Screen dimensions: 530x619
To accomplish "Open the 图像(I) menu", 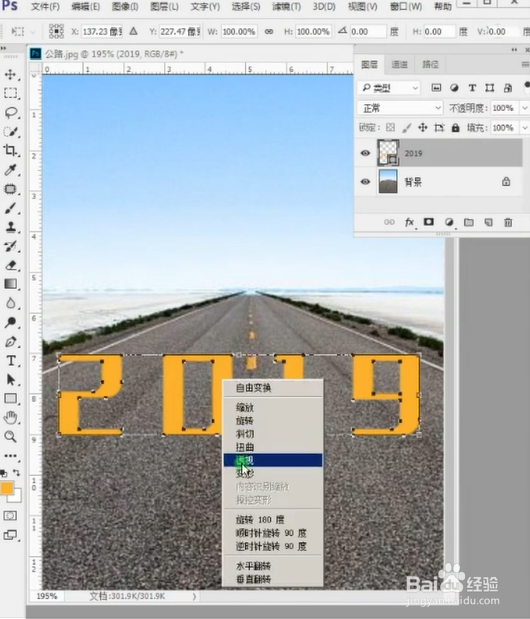I will (x=125, y=7).
